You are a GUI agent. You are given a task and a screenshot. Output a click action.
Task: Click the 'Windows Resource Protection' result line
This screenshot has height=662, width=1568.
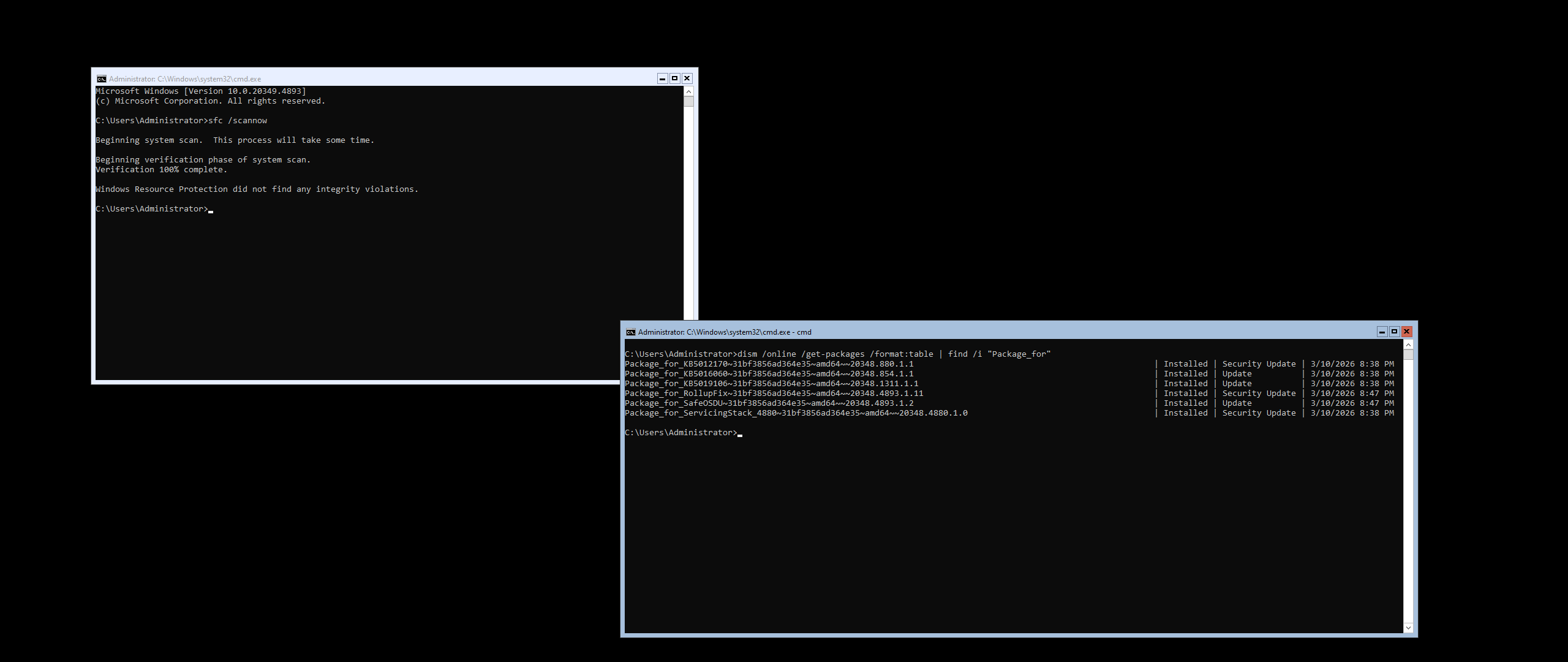[257, 189]
